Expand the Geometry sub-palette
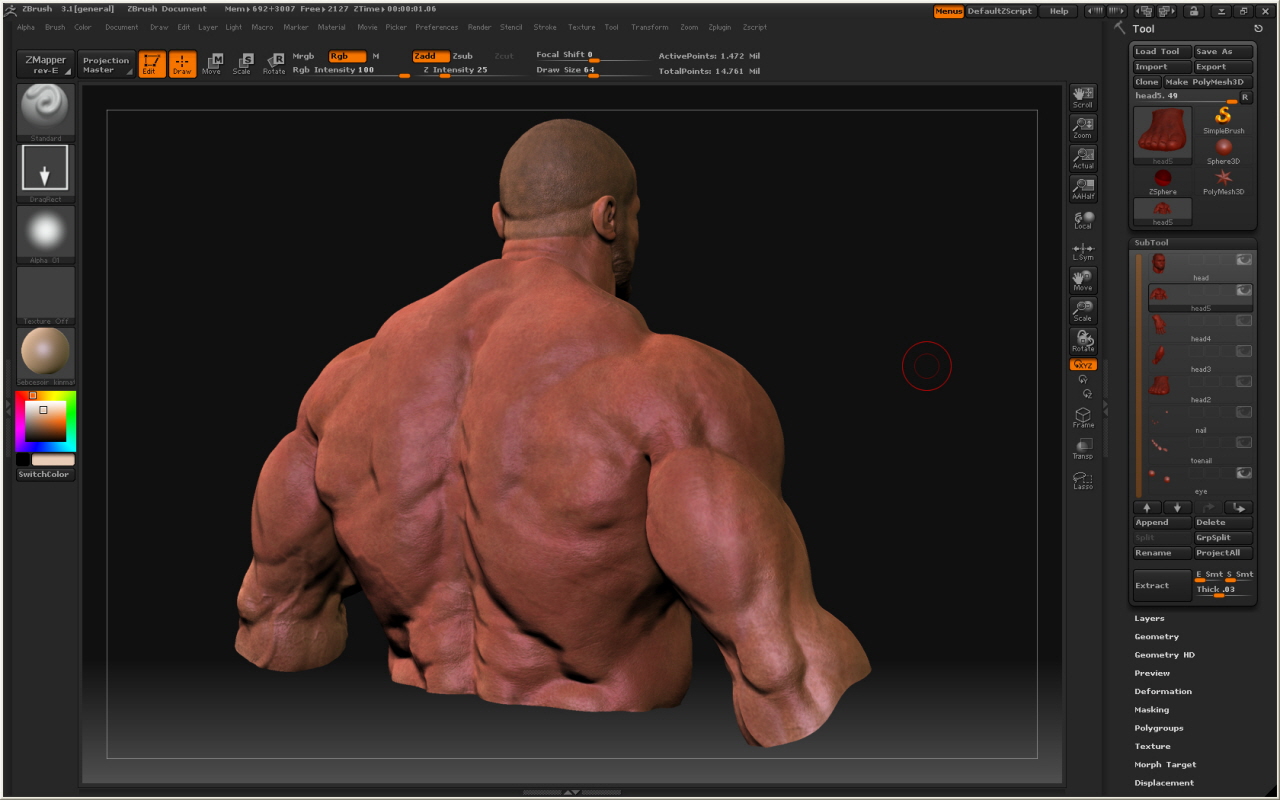 click(x=1156, y=637)
